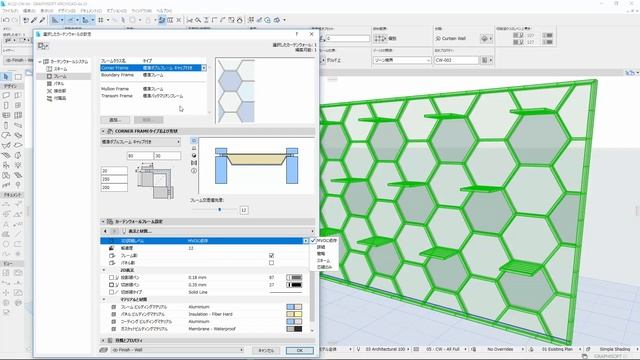The height and width of the screenshot is (360, 640).
Task: Click the input field containing 250
Action: pyautogui.click(x=114, y=179)
